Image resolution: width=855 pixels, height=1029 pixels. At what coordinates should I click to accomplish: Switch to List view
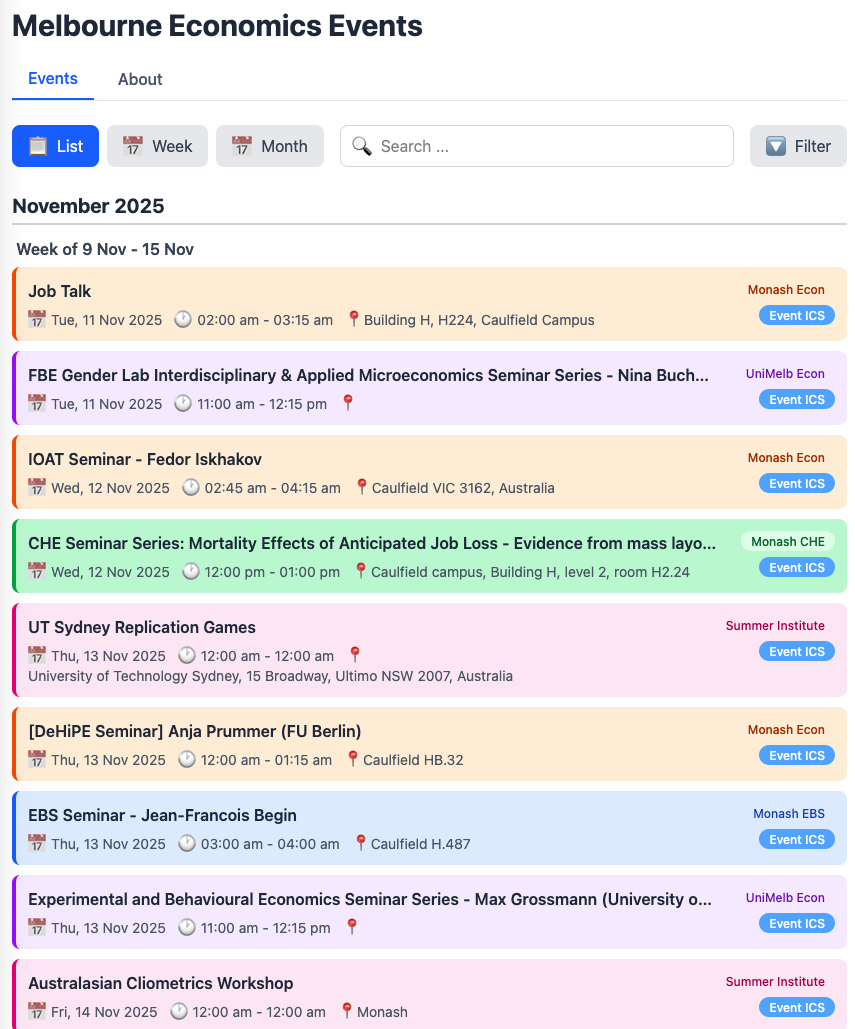pos(55,146)
